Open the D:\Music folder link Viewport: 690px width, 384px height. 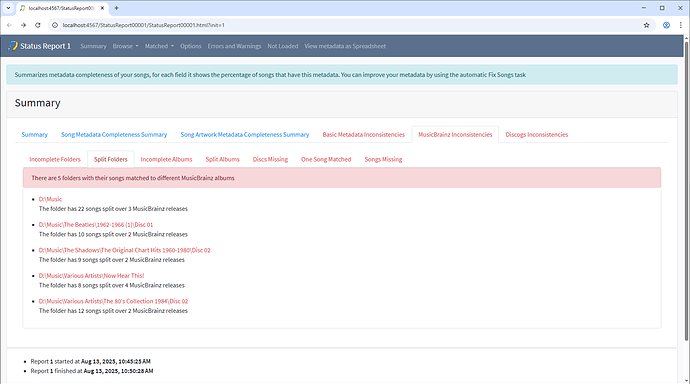tap(50, 199)
